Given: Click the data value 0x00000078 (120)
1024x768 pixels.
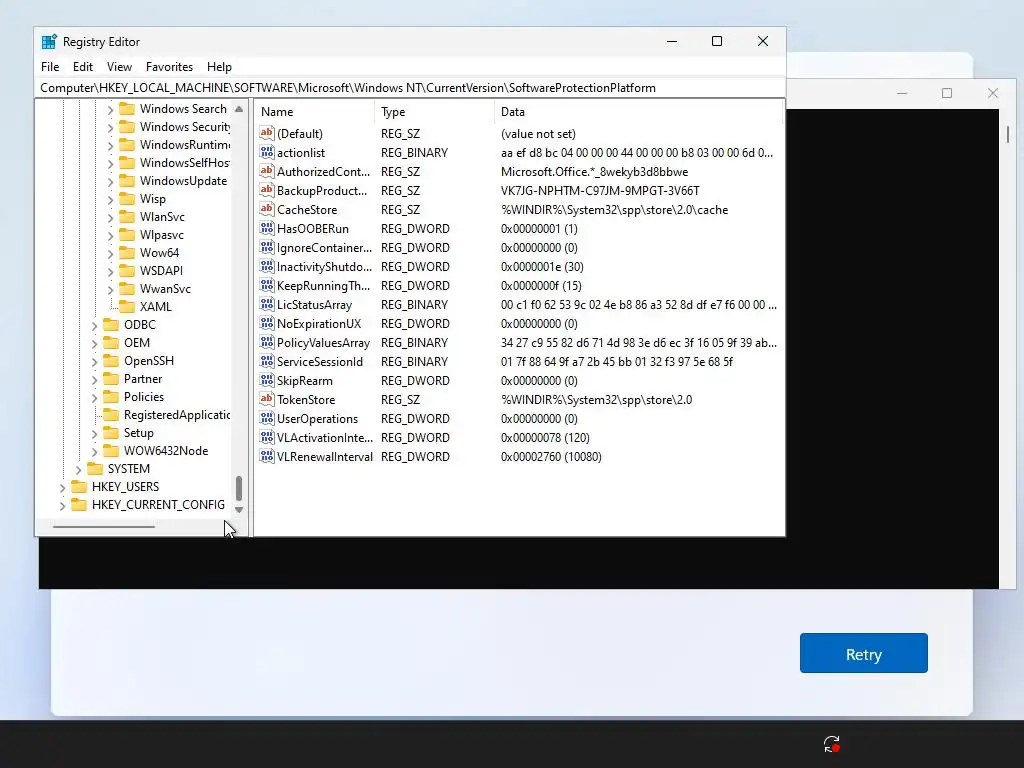Looking at the screenshot, I should click(545, 438).
